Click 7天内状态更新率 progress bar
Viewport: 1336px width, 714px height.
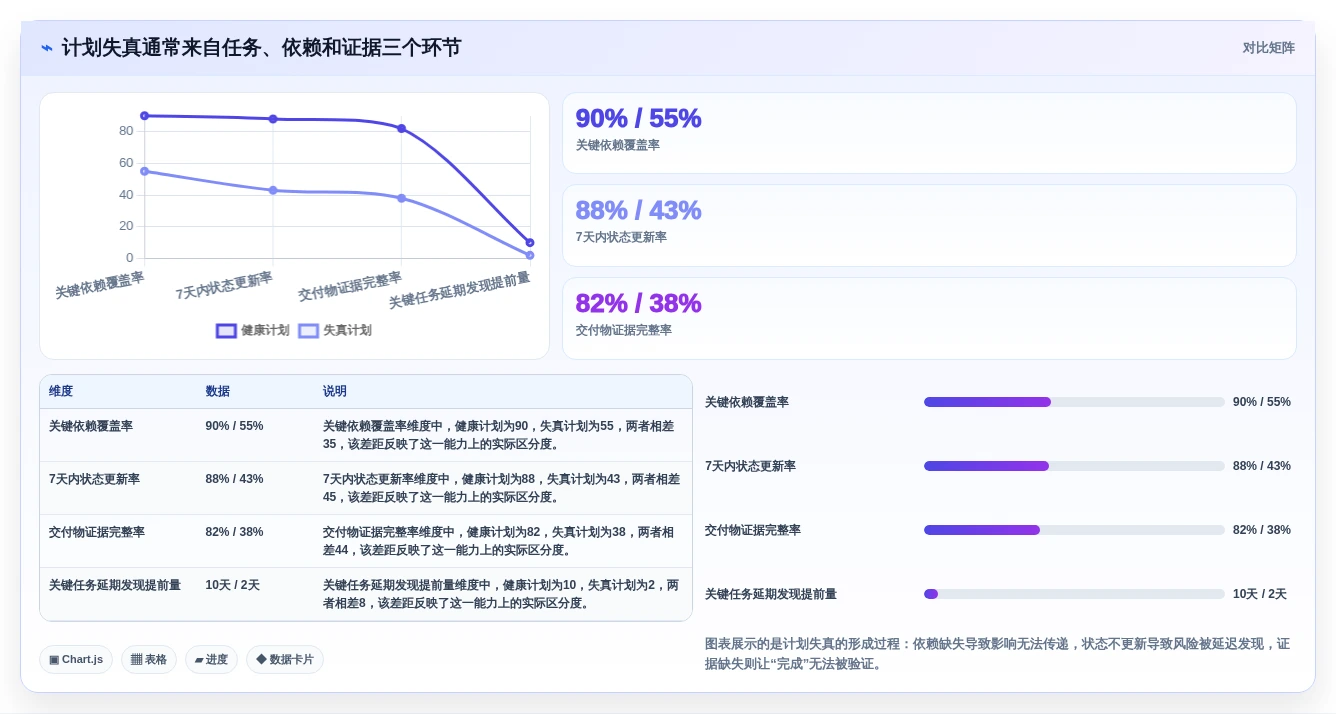pyautogui.click(x=1074, y=466)
